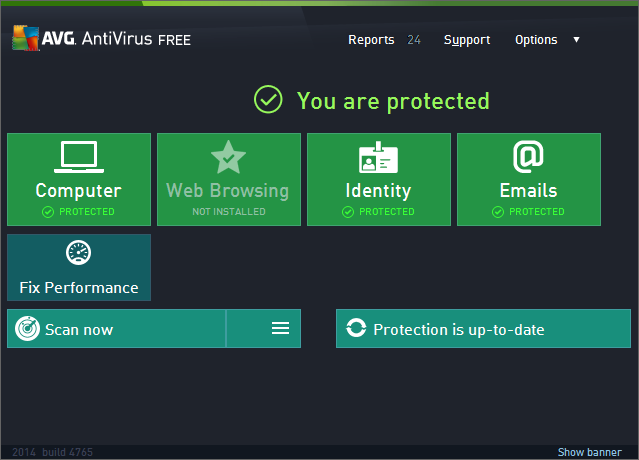The height and width of the screenshot is (460, 639).
Task: Click Web Browsing NOT INSTALLED text
Action: tap(229, 212)
